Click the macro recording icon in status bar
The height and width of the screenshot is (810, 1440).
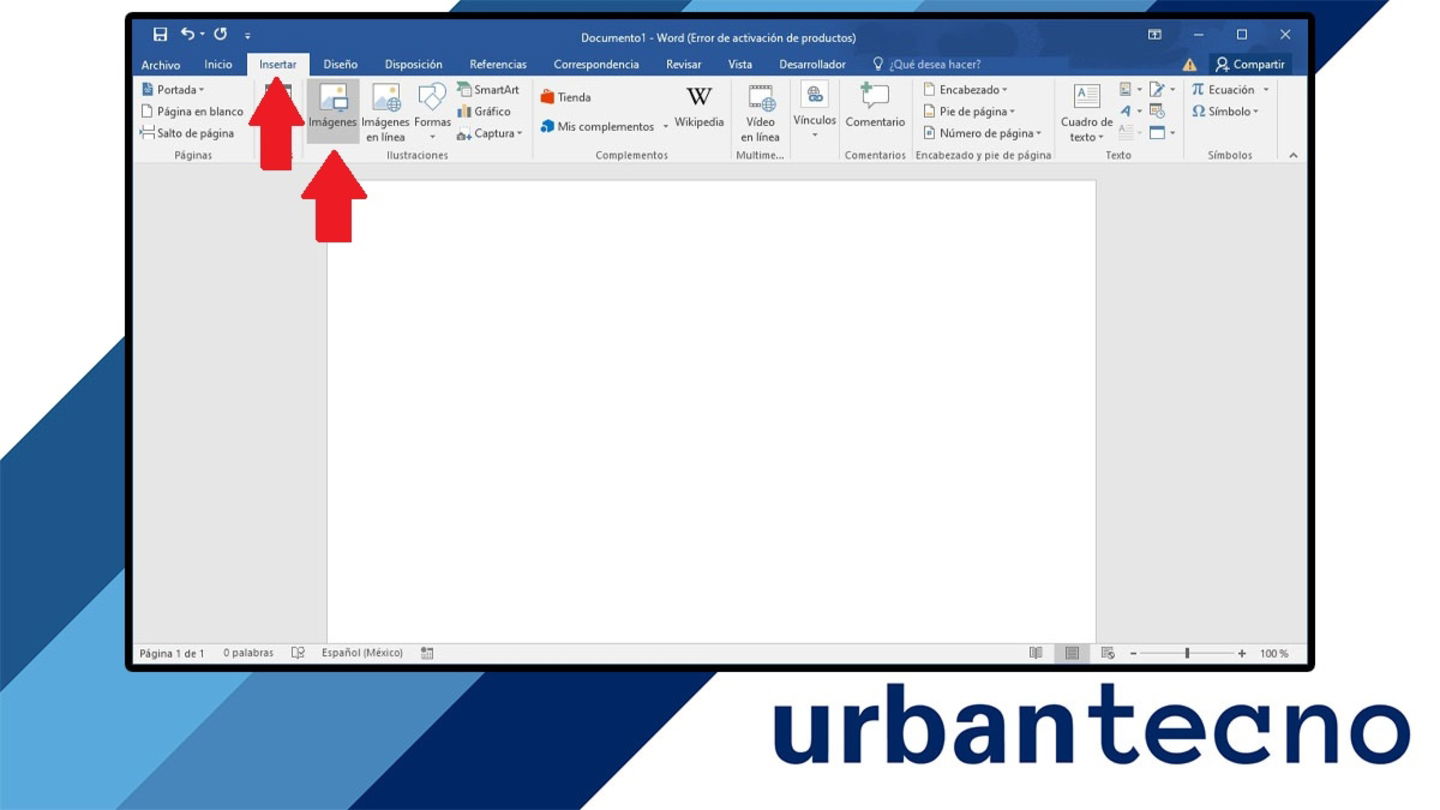coord(427,653)
